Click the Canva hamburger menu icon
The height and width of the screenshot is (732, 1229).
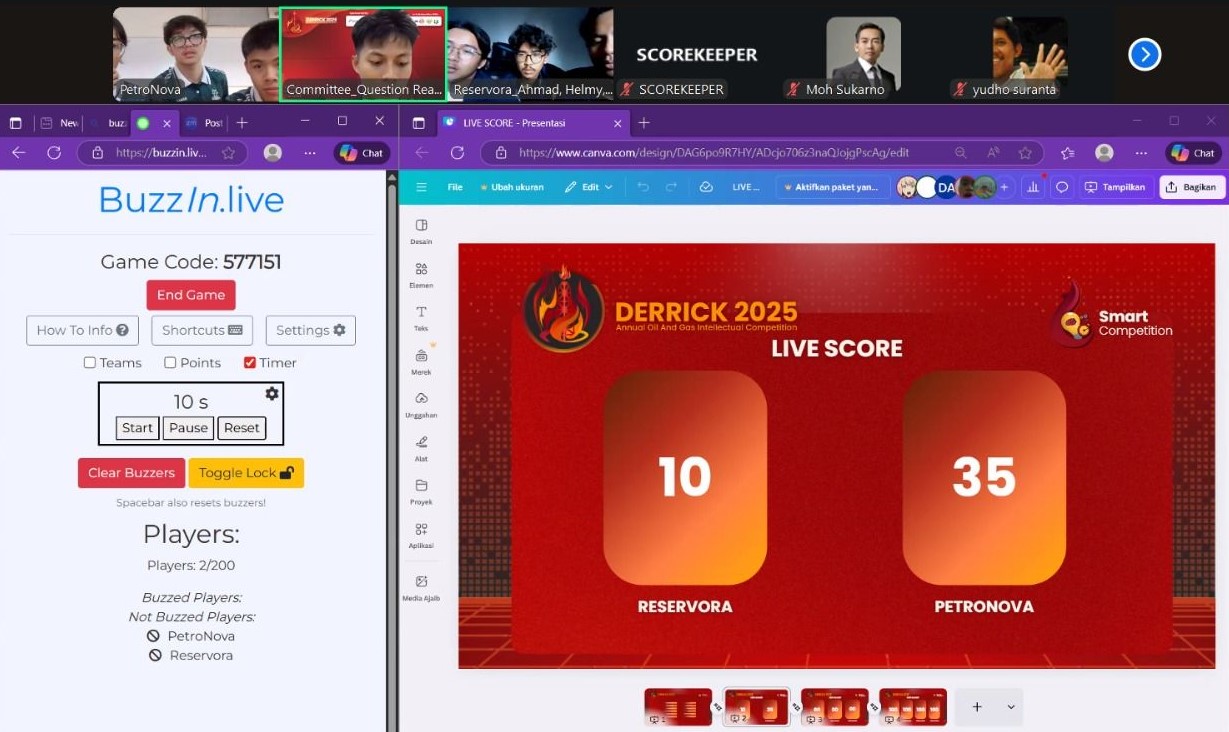click(x=421, y=187)
